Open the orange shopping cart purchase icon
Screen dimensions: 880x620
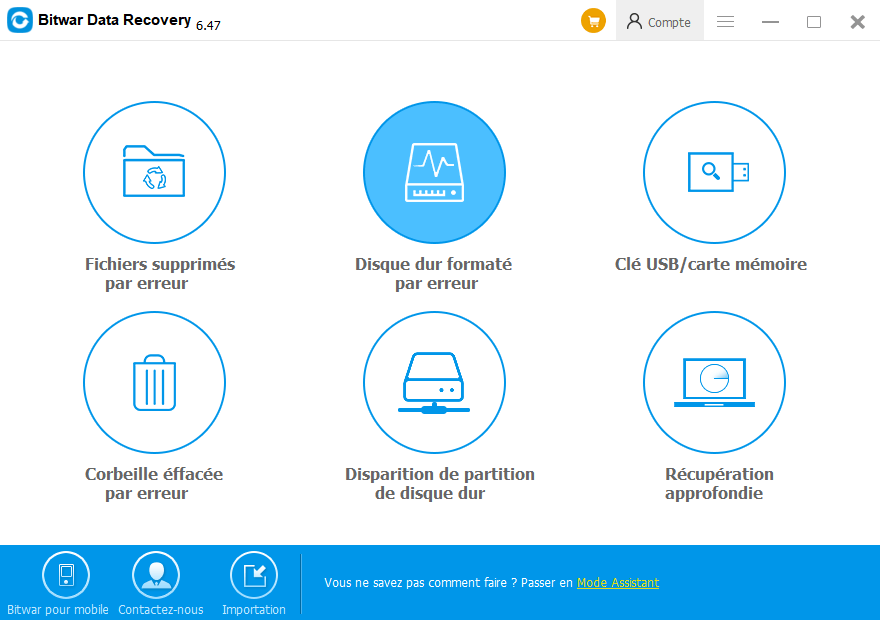593,21
